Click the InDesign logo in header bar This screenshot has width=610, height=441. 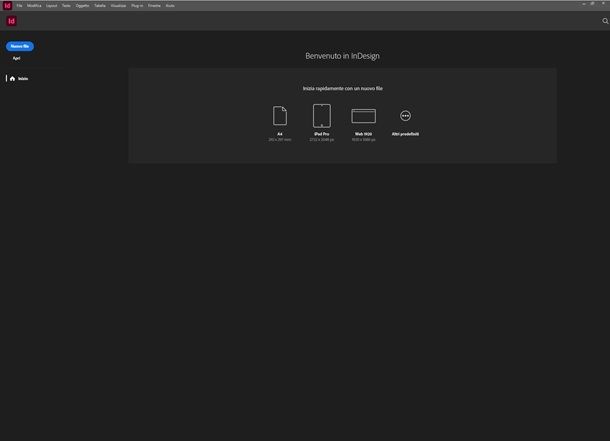(12, 21)
